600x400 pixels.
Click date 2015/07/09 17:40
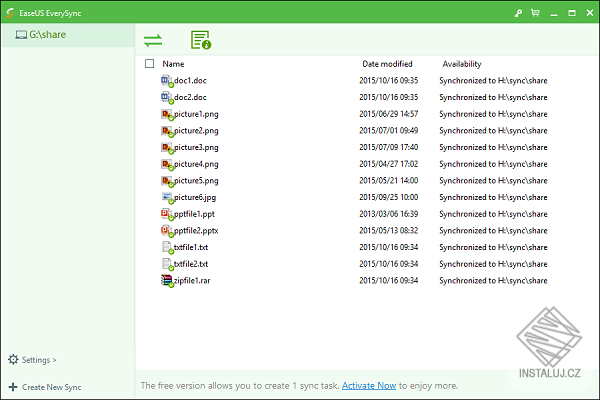point(389,147)
